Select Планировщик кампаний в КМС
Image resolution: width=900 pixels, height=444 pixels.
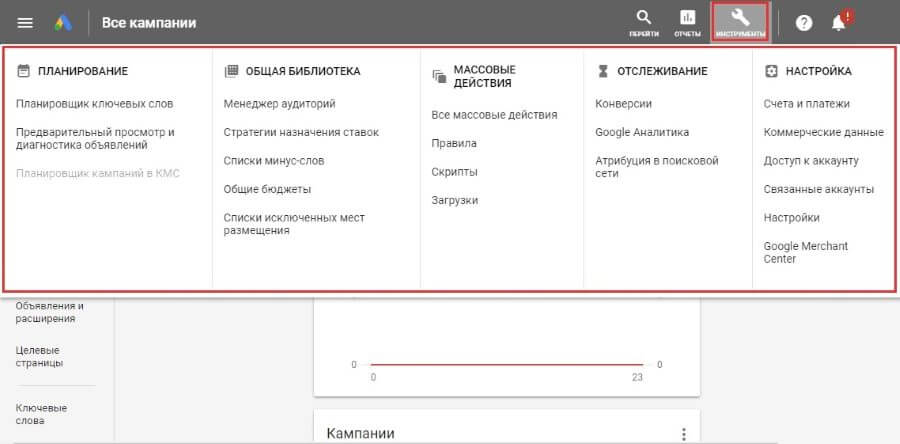point(98,173)
